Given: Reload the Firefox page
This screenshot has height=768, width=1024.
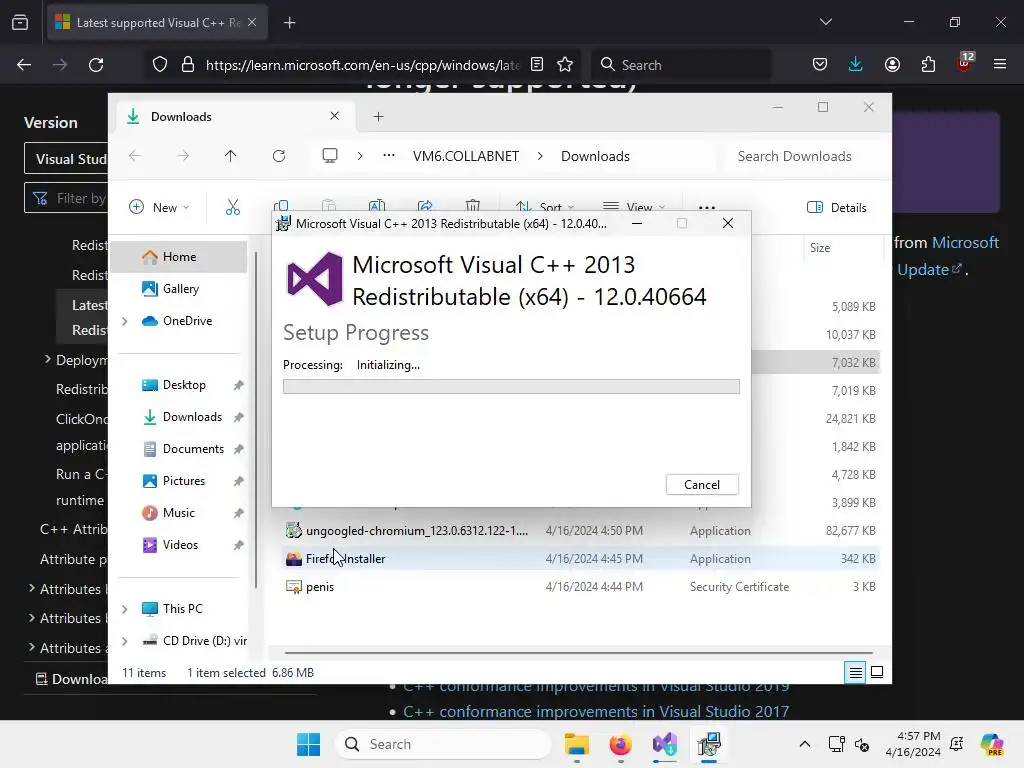Looking at the screenshot, I should click(96, 65).
